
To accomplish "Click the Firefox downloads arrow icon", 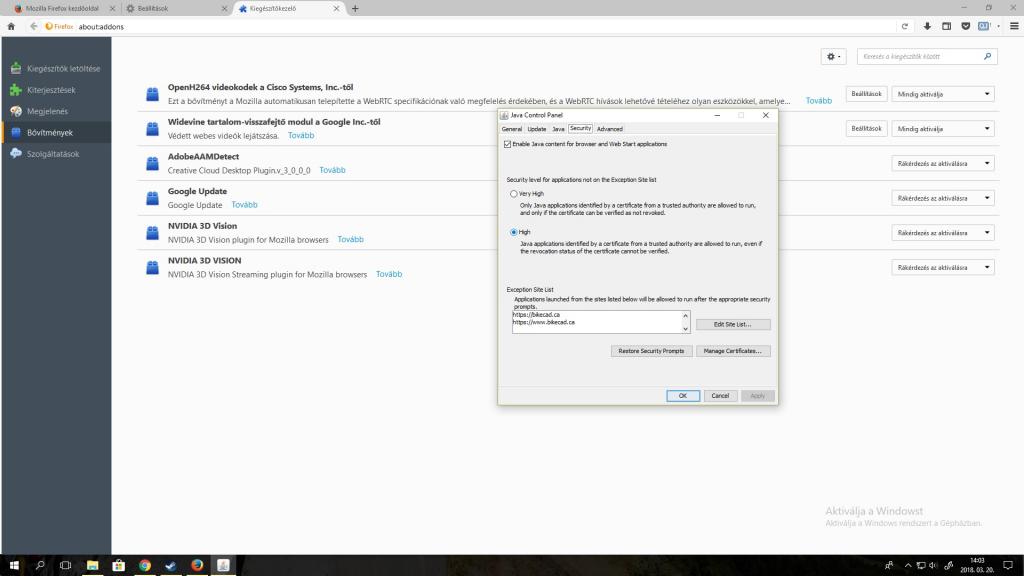I will click(927, 26).
